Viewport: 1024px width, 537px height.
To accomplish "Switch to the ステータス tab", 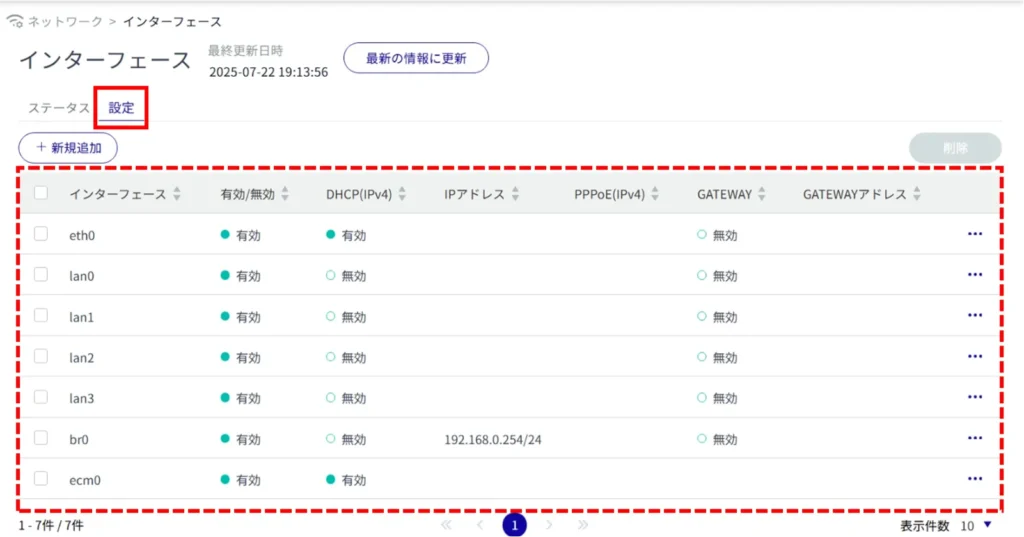I will click(59, 108).
